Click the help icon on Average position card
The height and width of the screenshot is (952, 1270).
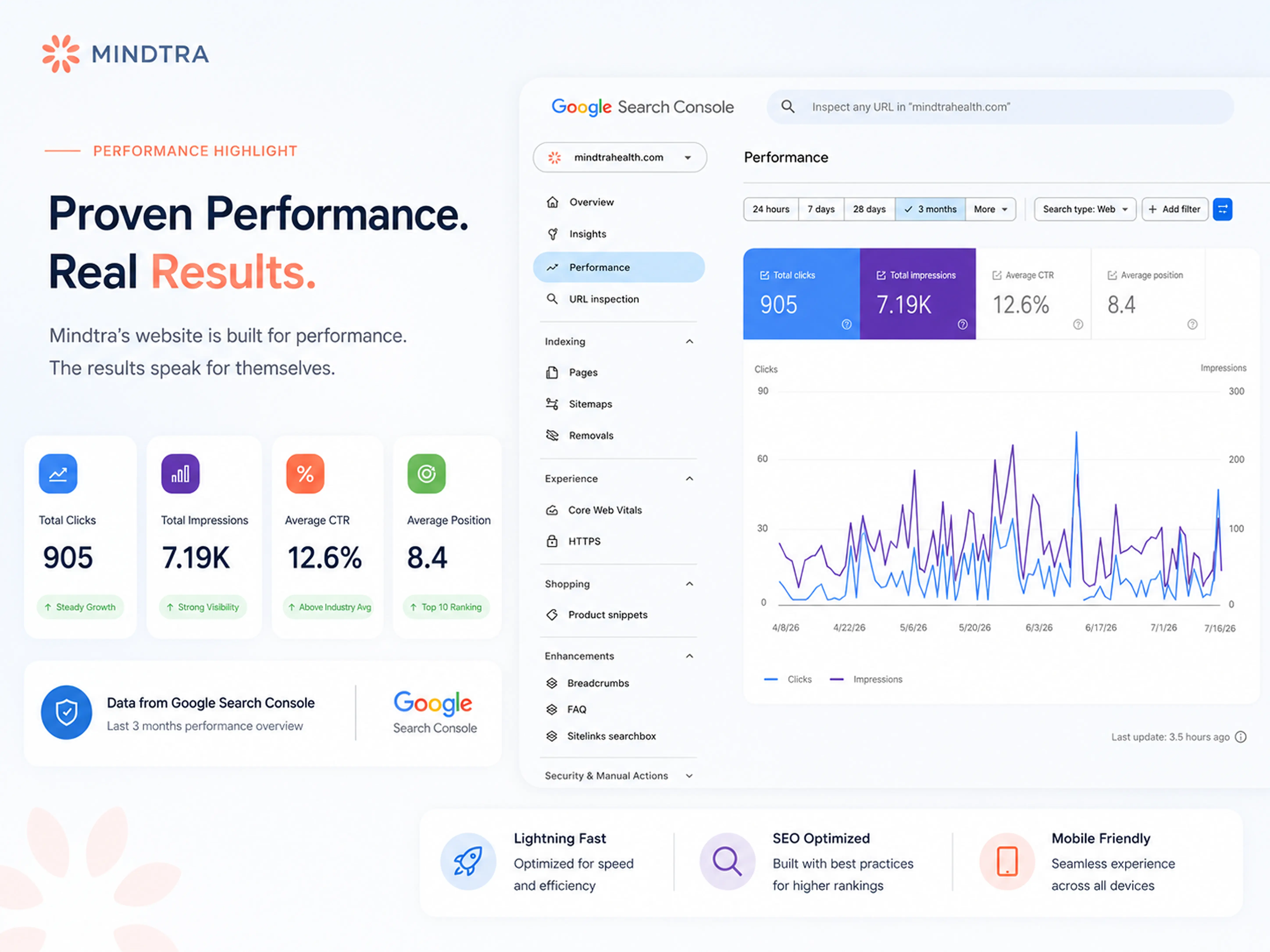[1193, 324]
